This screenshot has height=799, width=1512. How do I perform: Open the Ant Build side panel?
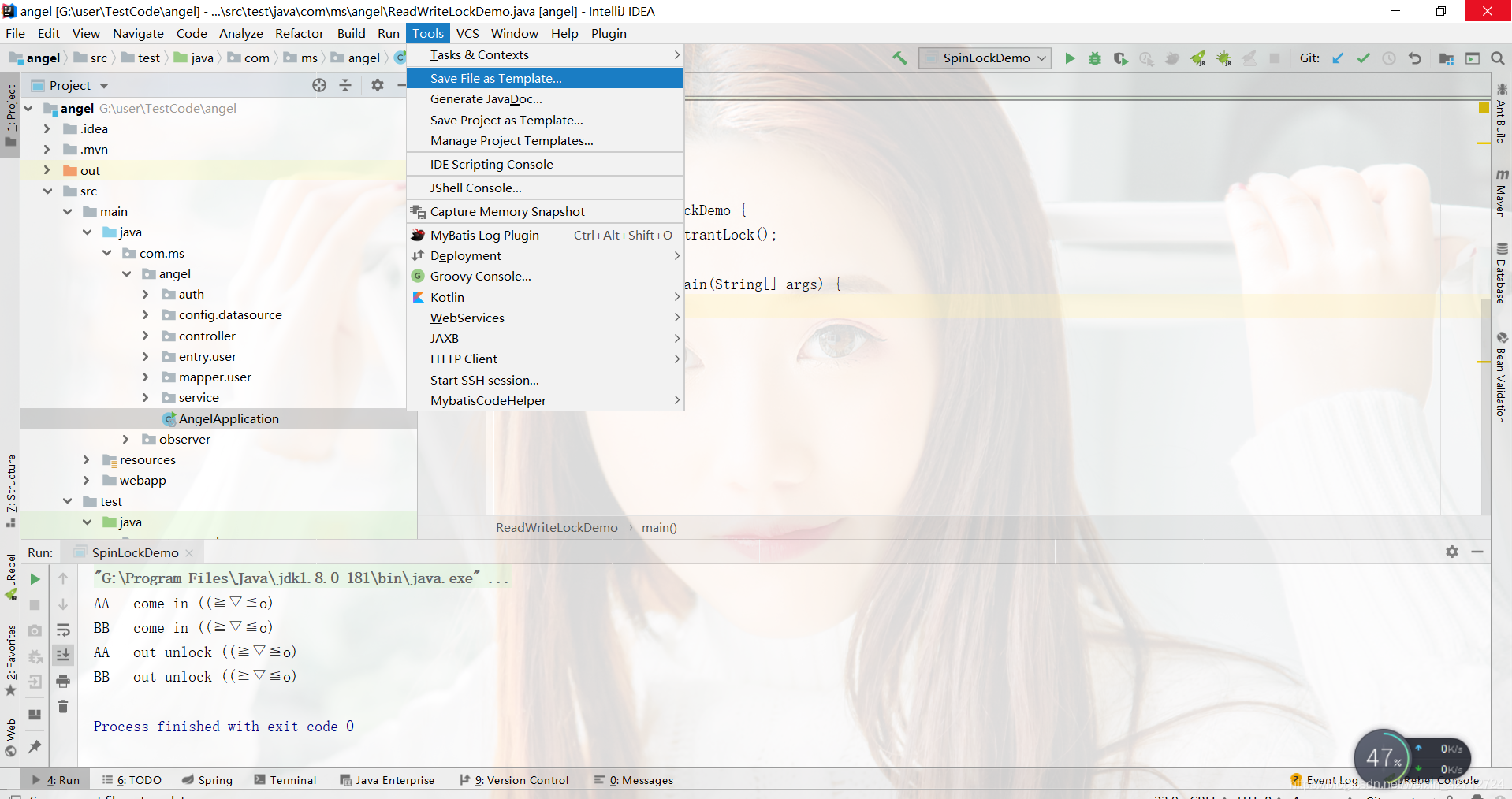click(1501, 114)
